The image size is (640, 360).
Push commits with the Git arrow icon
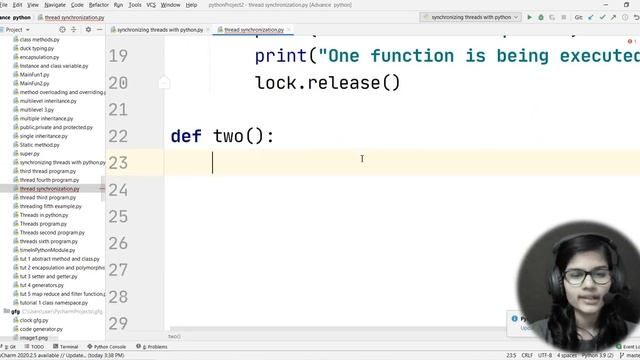pos(613,17)
